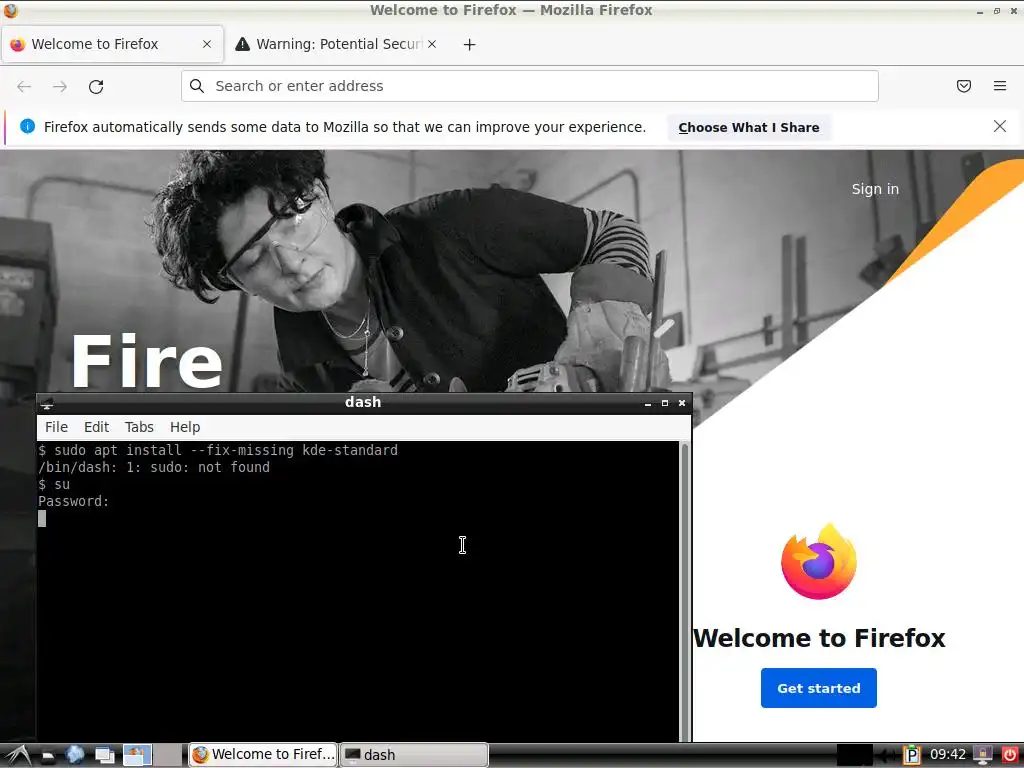Open a new tab with the plus button

click(x=470, y=44)
